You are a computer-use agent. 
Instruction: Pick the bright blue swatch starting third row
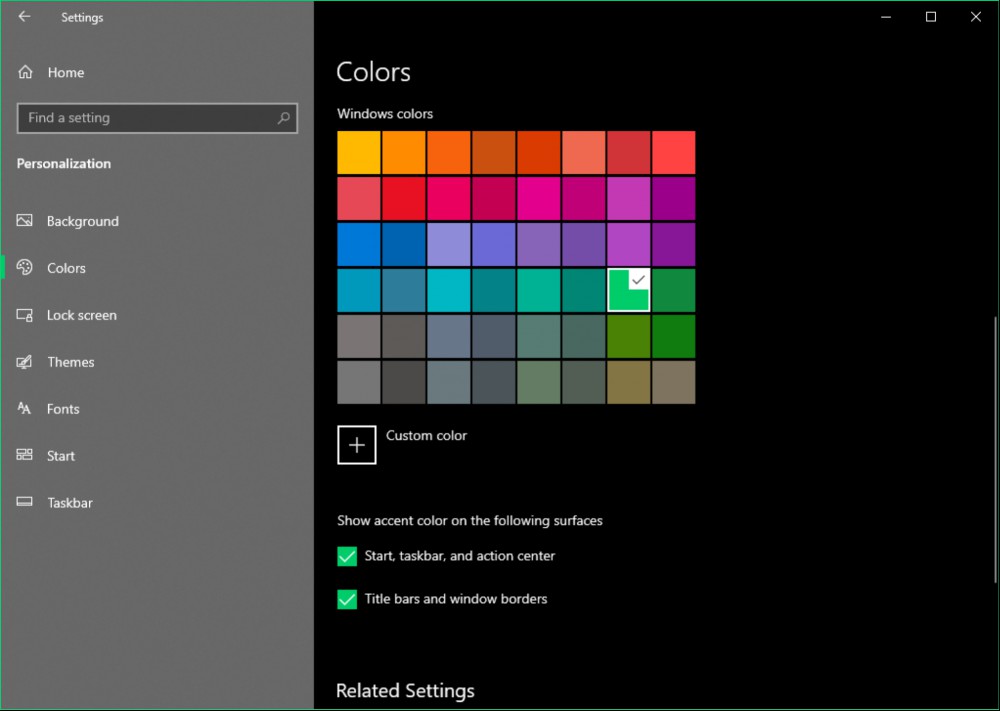tap(359, 244)
